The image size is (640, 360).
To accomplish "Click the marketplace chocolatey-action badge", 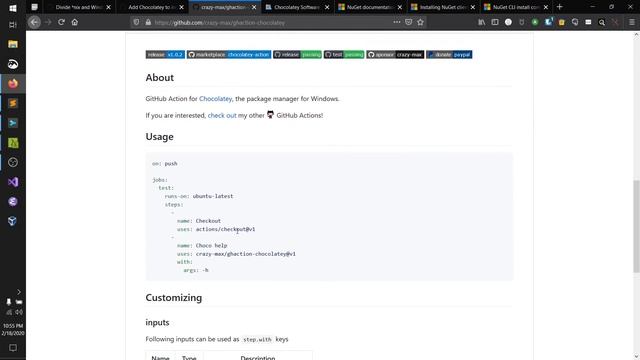I will click(229, 54).
